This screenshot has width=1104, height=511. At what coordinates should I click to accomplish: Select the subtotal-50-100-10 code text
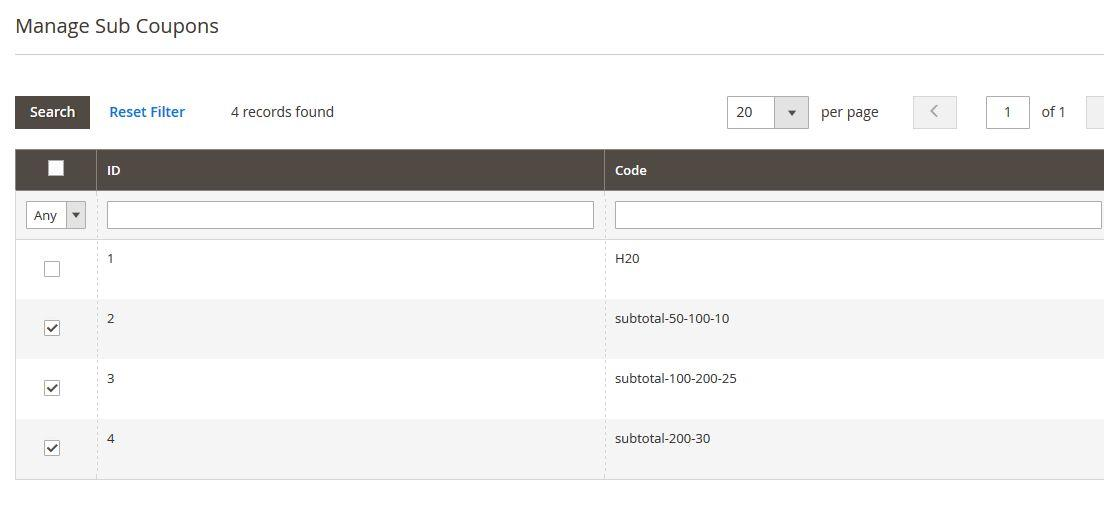point(672,319)
